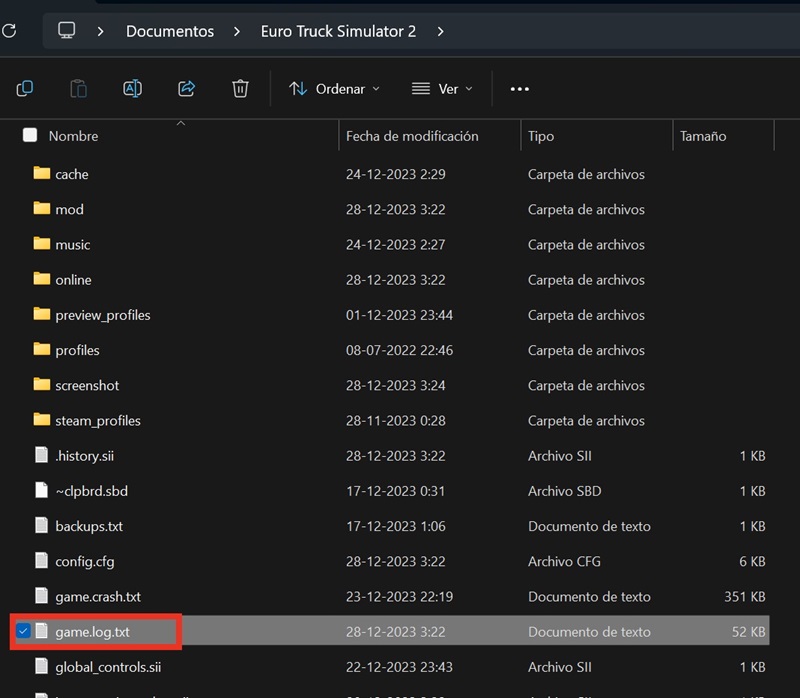This screenshot has width=800, height=698.
Task: Click the game.crash.txt file name
Action: pos(98,597)
